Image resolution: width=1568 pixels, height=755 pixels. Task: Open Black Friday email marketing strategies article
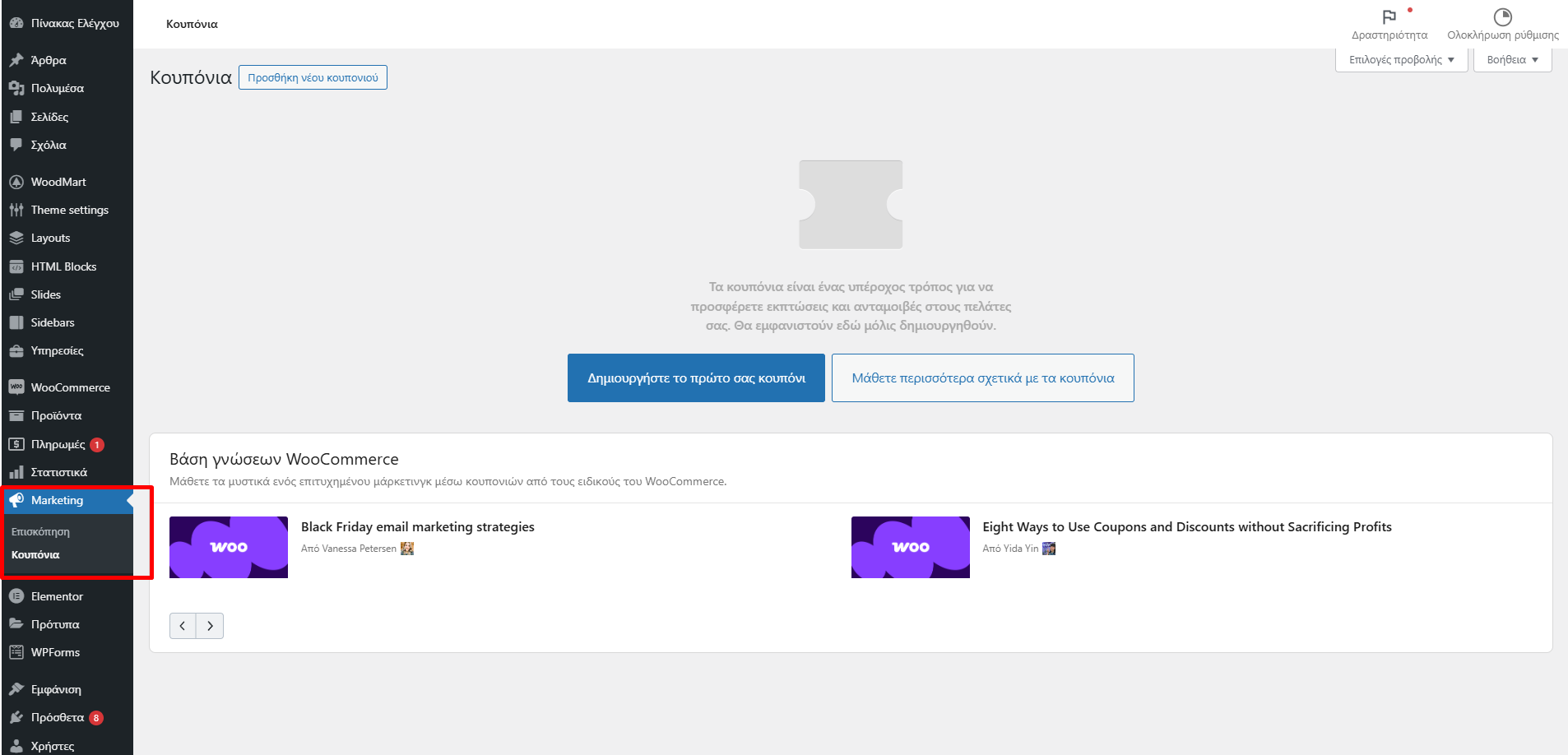tap(418, 527)
